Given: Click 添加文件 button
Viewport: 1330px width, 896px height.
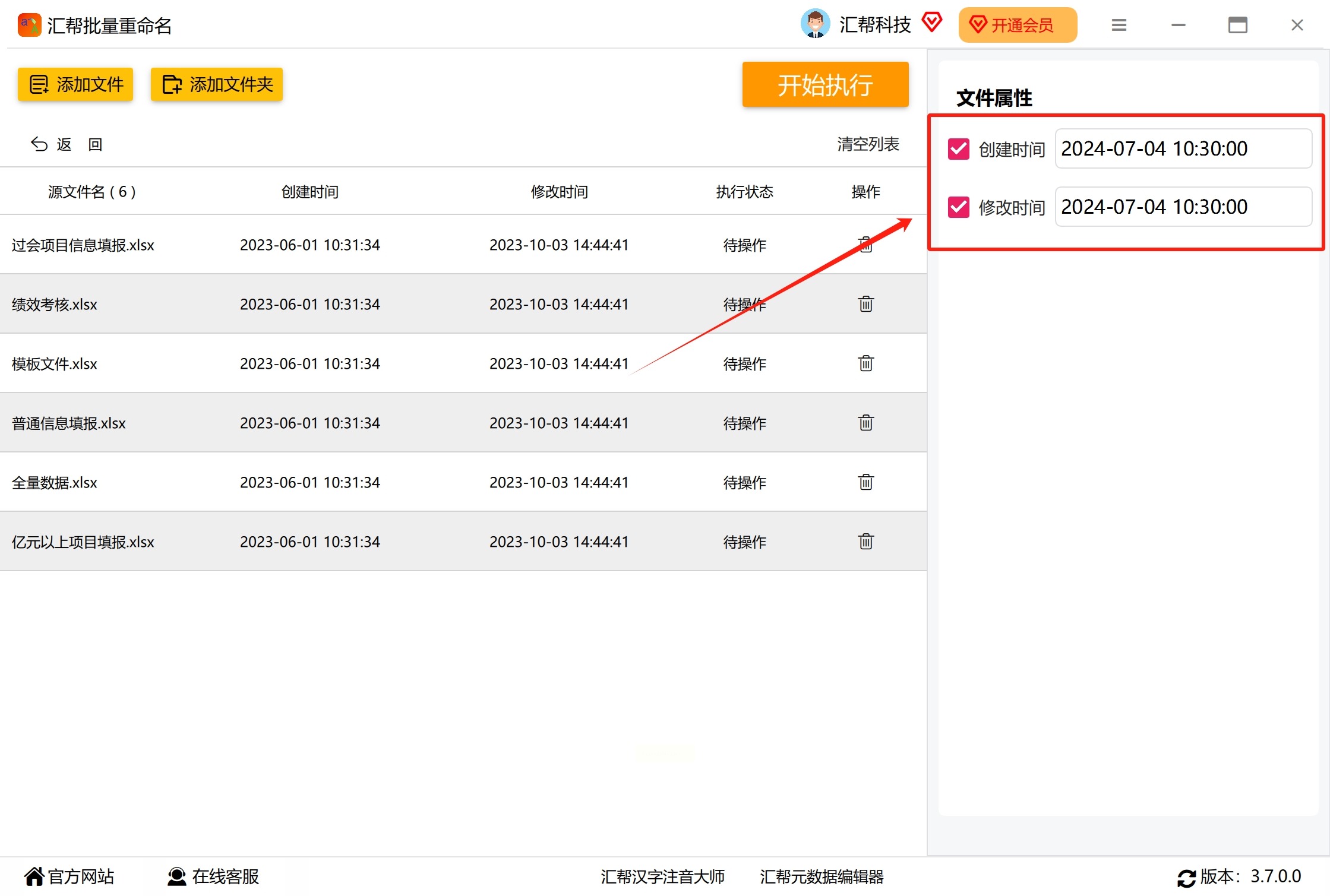Looking at the screenshot, I should coord(75,85).
